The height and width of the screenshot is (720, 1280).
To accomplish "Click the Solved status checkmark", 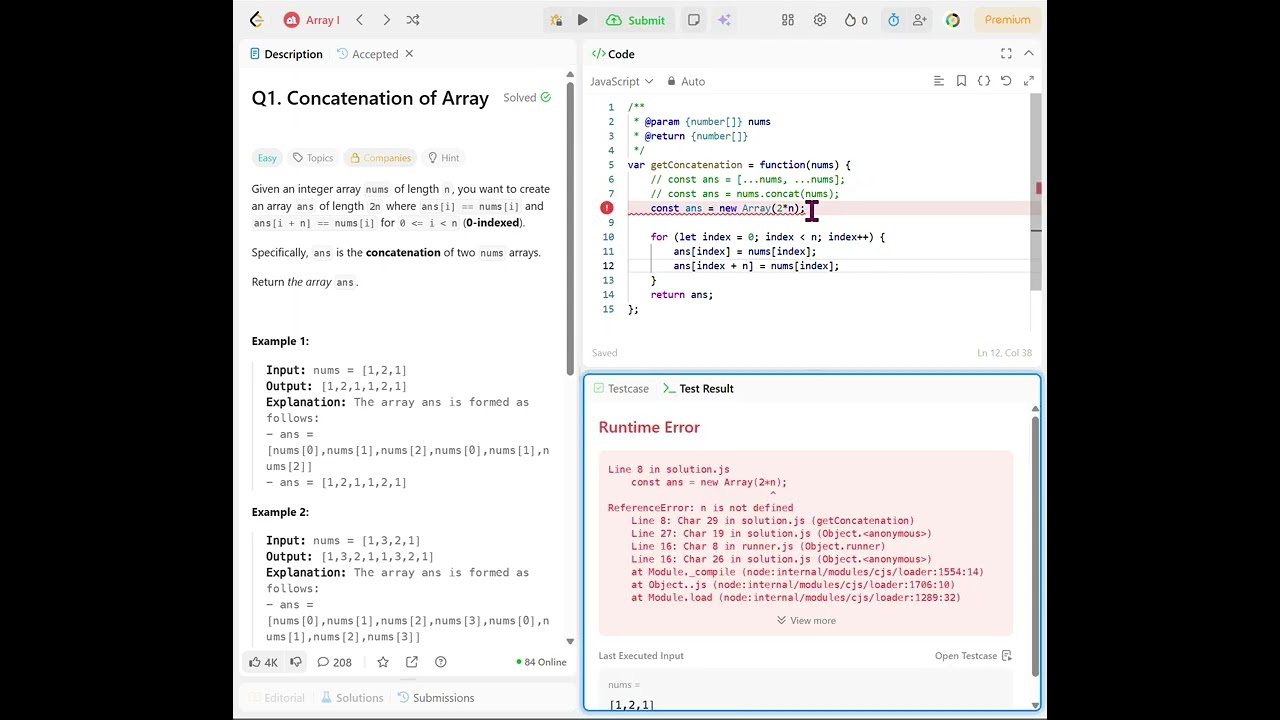I will pyautogui.click(x=545, y=98).
